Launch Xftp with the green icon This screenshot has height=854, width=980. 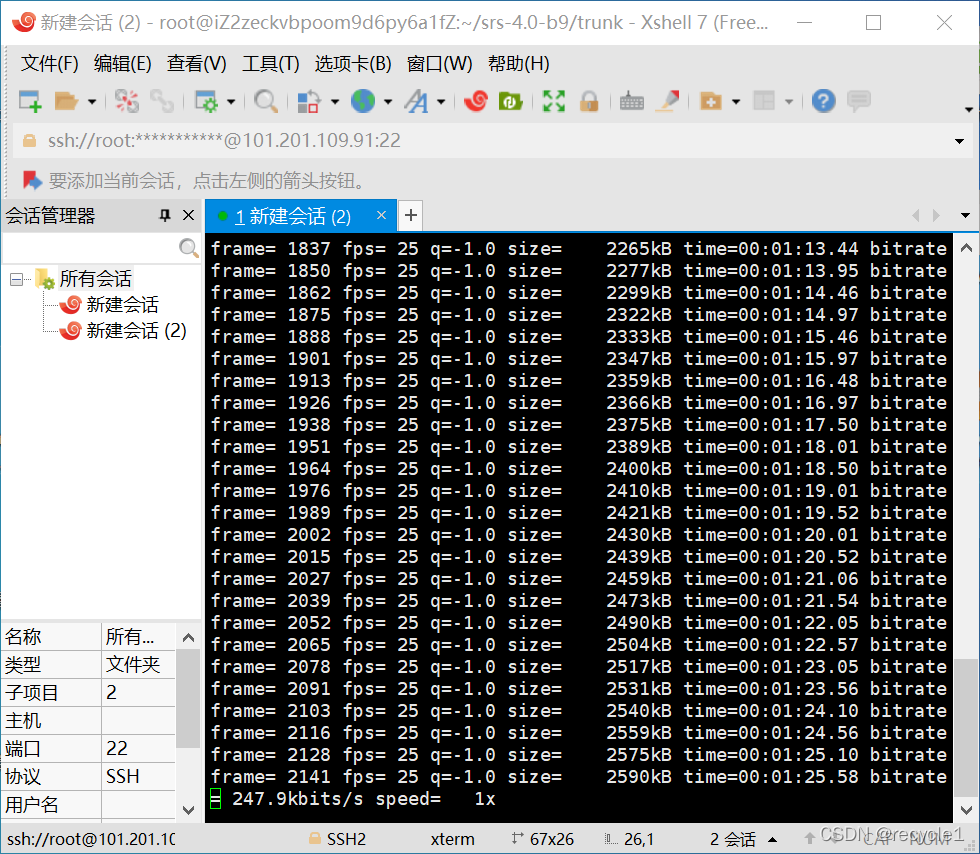(x=510, y=101)
